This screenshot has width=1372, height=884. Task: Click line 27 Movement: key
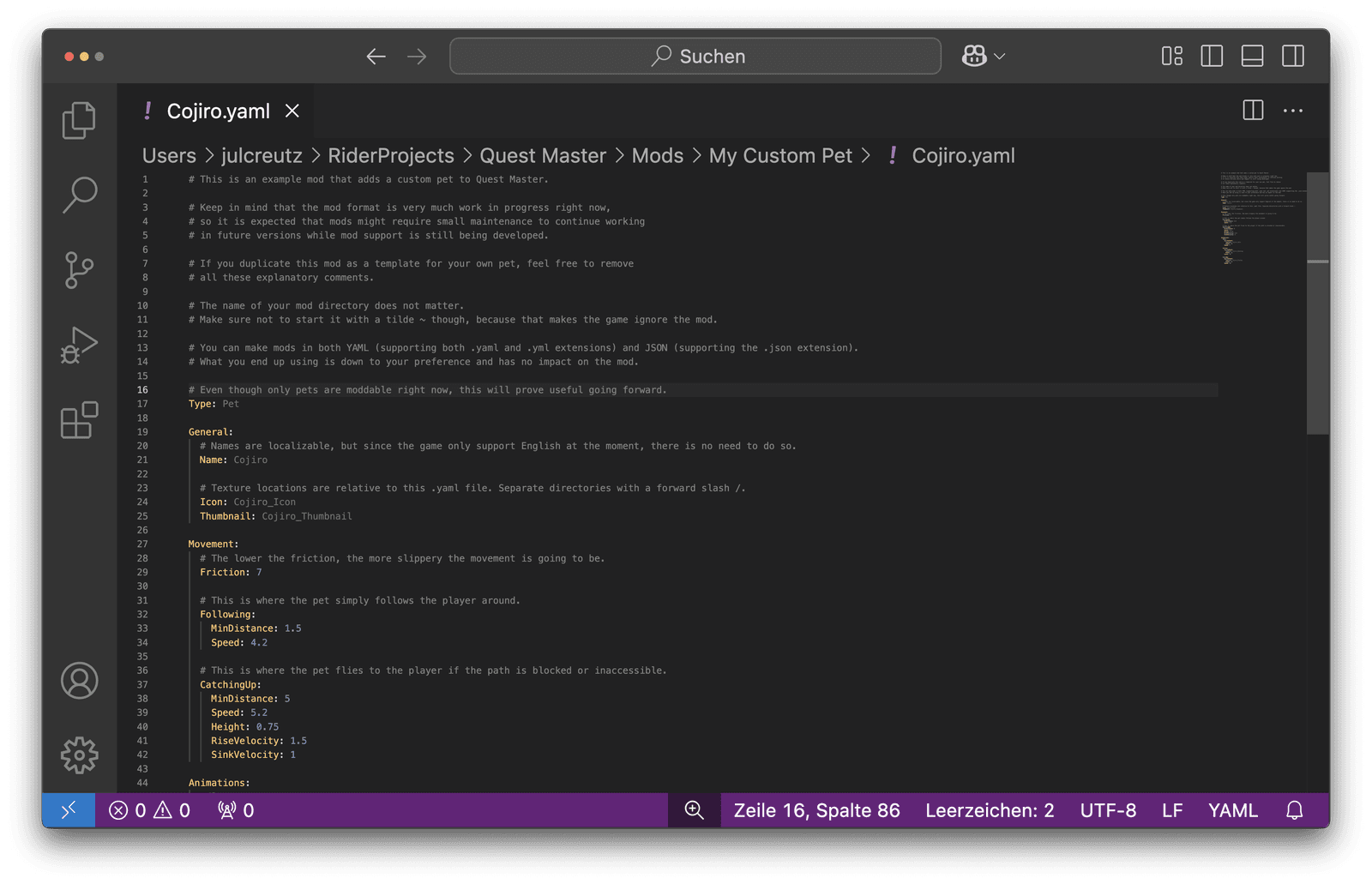click(214, 544)
